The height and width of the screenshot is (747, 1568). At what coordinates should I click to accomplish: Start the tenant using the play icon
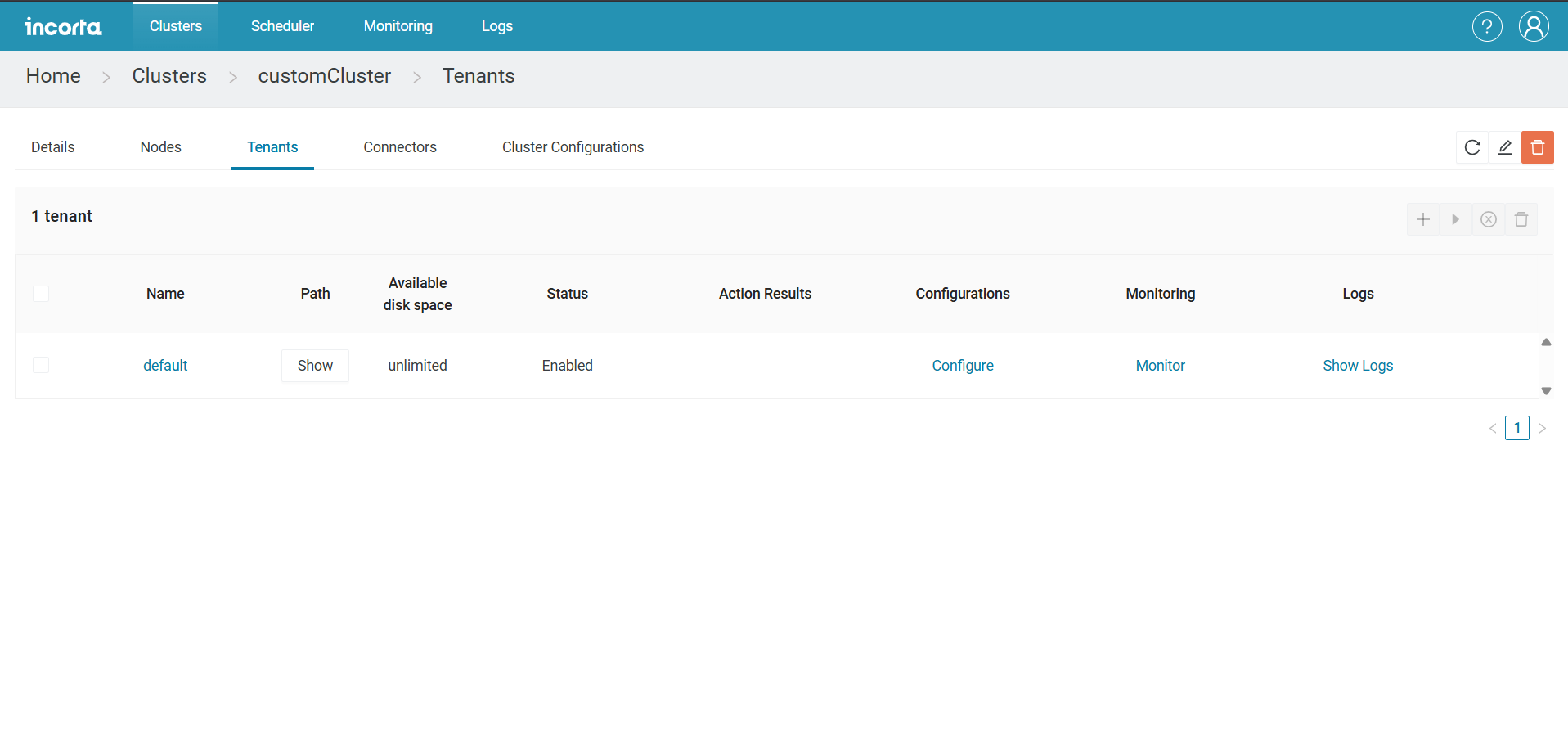click(x=1455, y=219)
